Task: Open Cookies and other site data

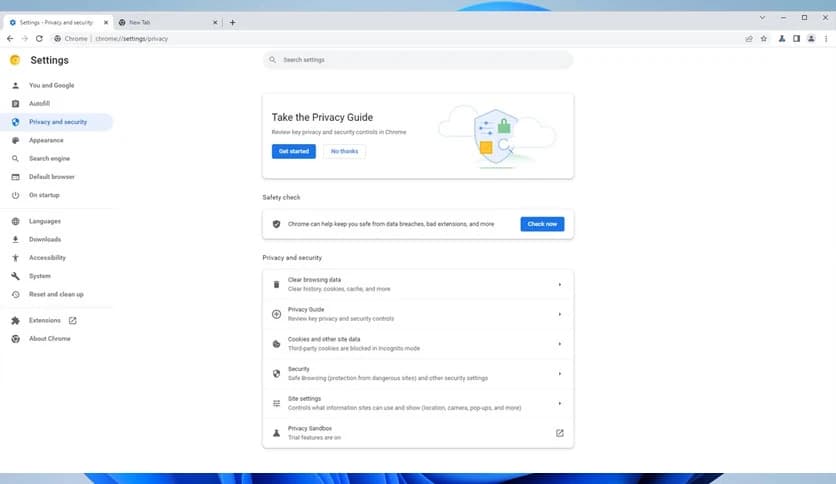Action: (418, 344)
